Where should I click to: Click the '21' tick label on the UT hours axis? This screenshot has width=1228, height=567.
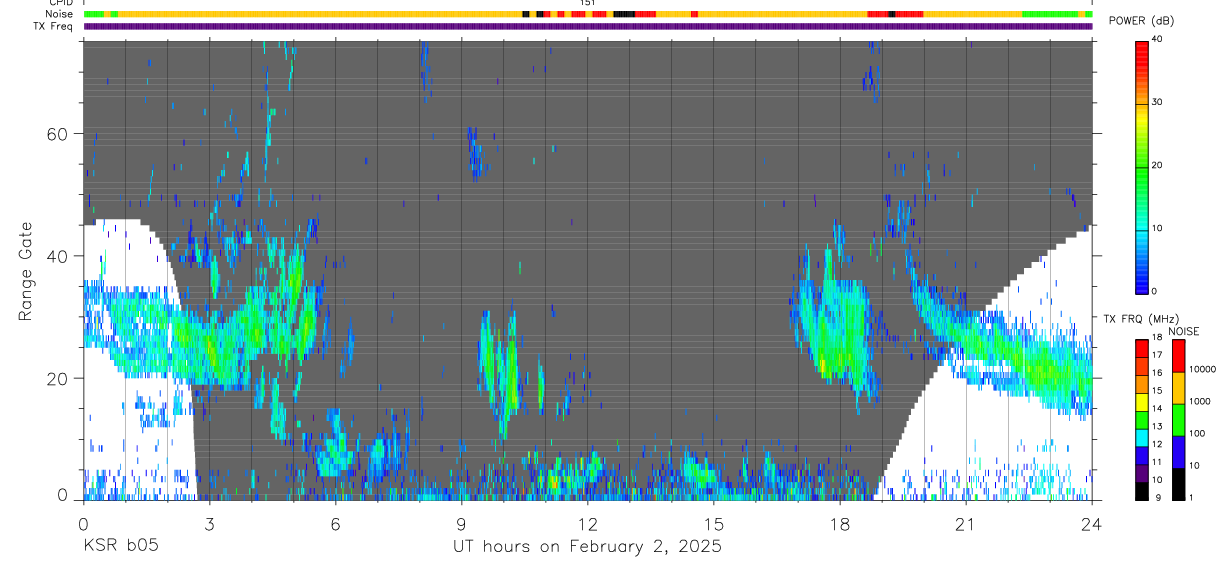pos(966,523)
